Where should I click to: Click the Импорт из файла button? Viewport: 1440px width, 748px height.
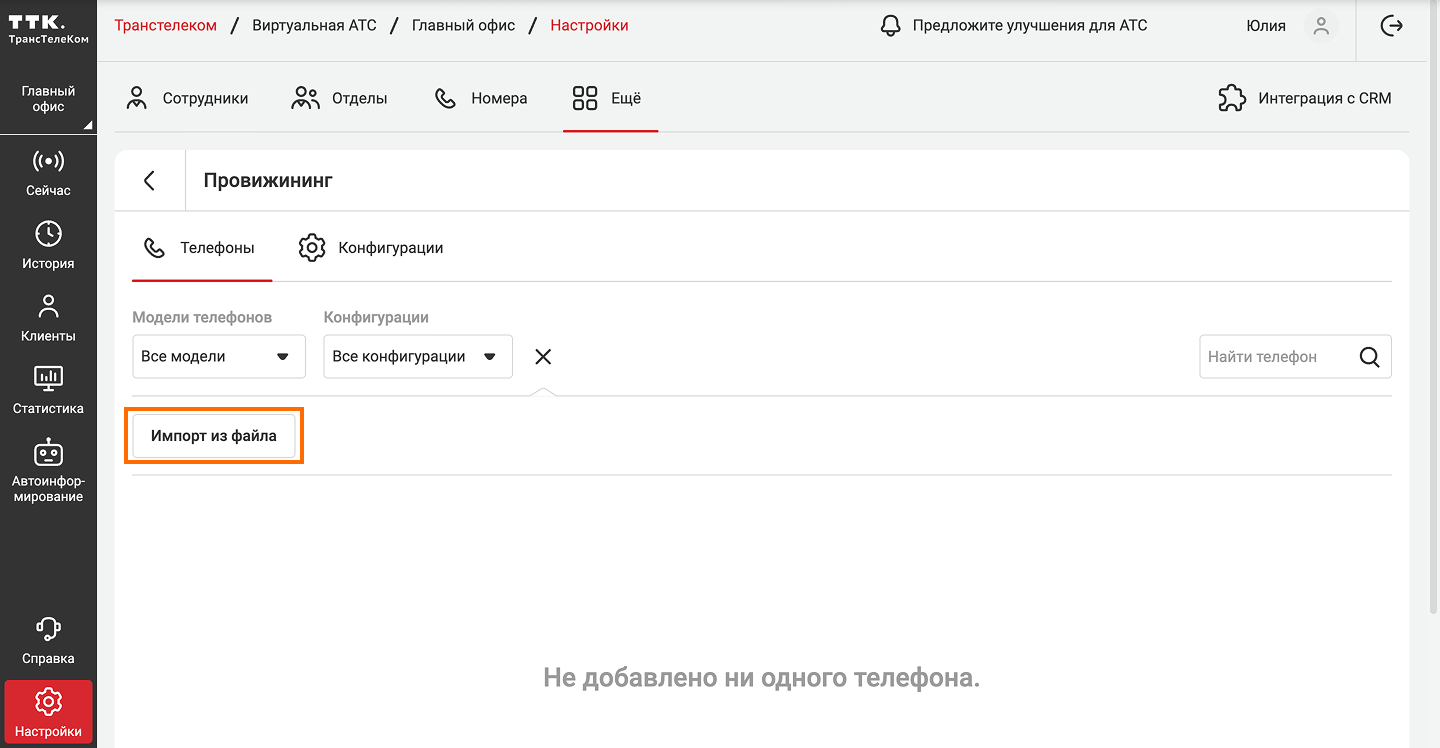214,436
